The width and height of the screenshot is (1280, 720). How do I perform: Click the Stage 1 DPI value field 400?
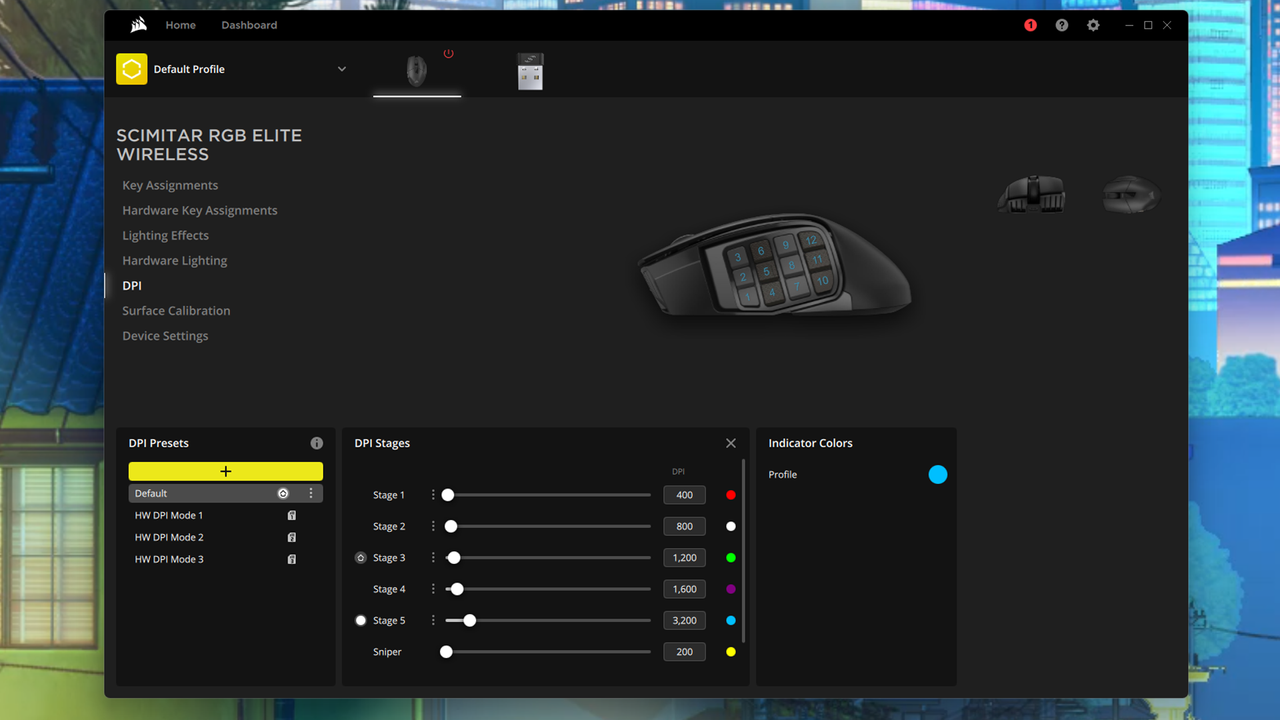tap(684, 495)
